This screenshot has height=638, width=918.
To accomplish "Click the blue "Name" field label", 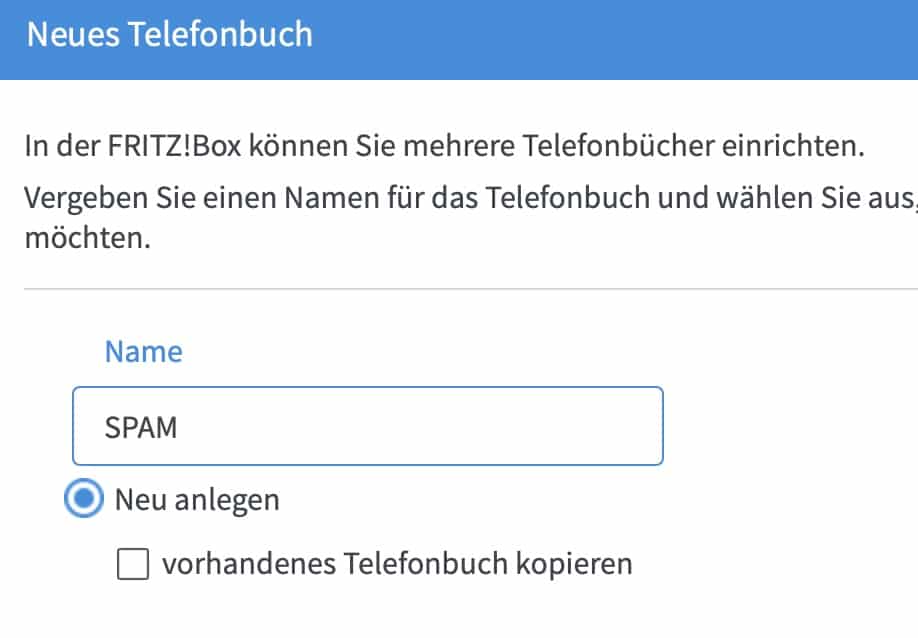I will pyautogui.click(x=144, y=352).
